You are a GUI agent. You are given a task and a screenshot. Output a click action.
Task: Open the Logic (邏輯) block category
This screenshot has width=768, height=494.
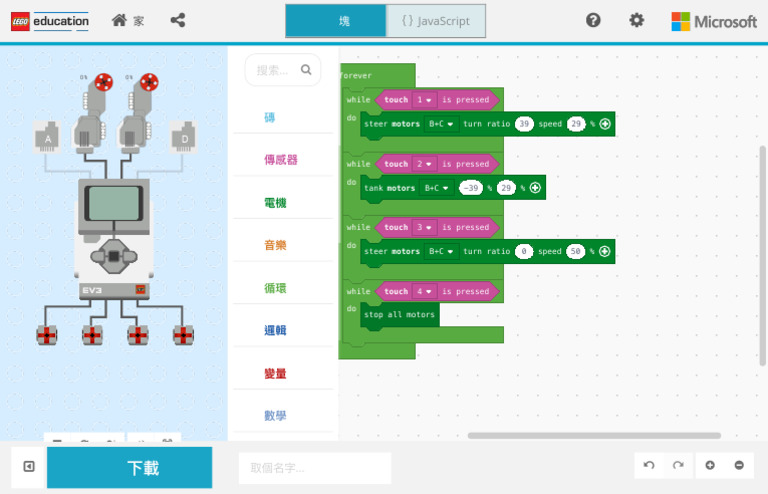[x=283, y=330]
